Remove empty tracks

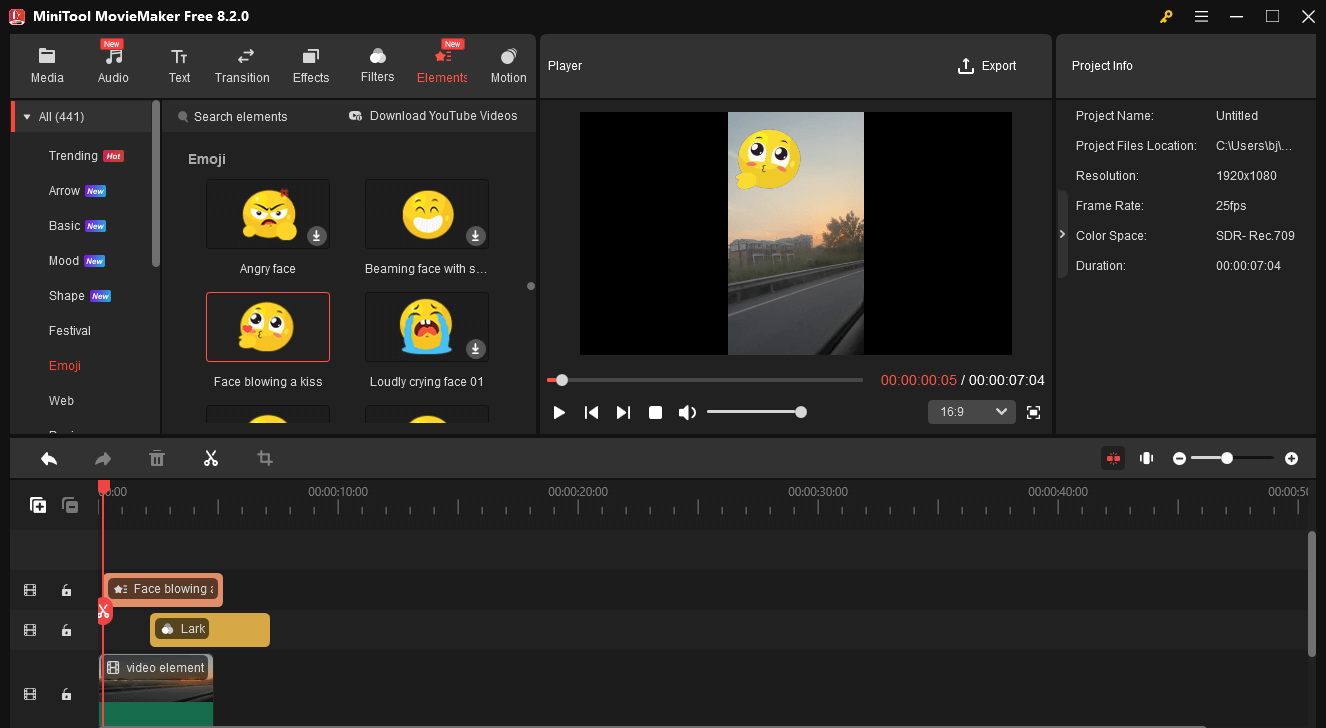click(70, 505)
